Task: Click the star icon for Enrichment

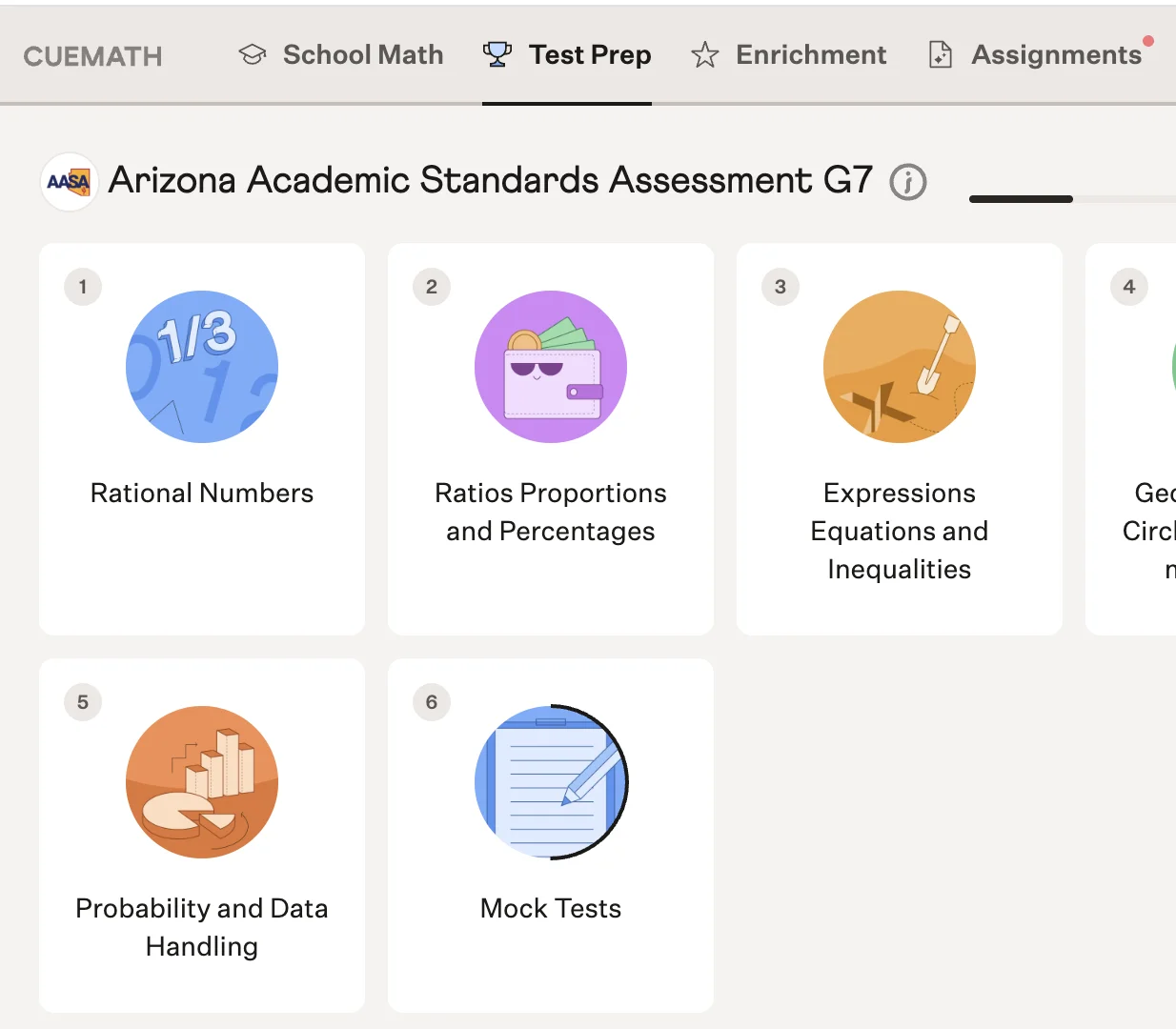Action: [704, 55]
